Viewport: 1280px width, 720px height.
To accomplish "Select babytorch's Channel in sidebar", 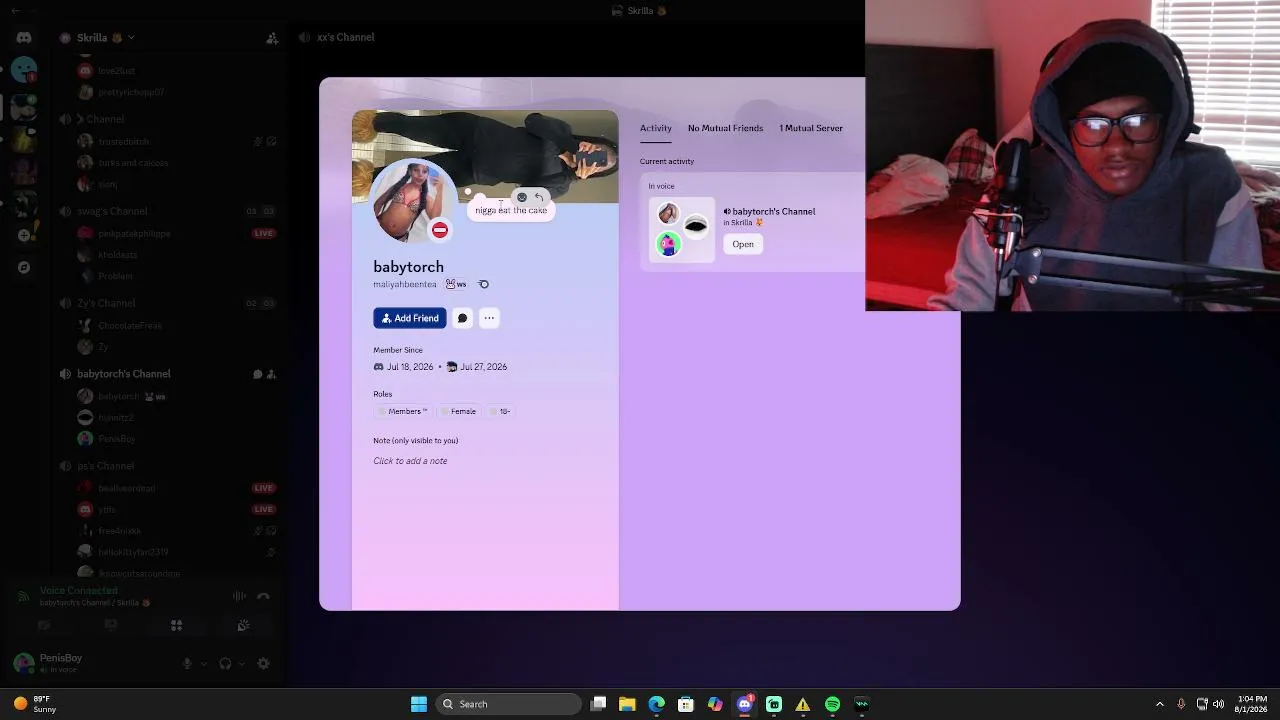I will (124, 374).
